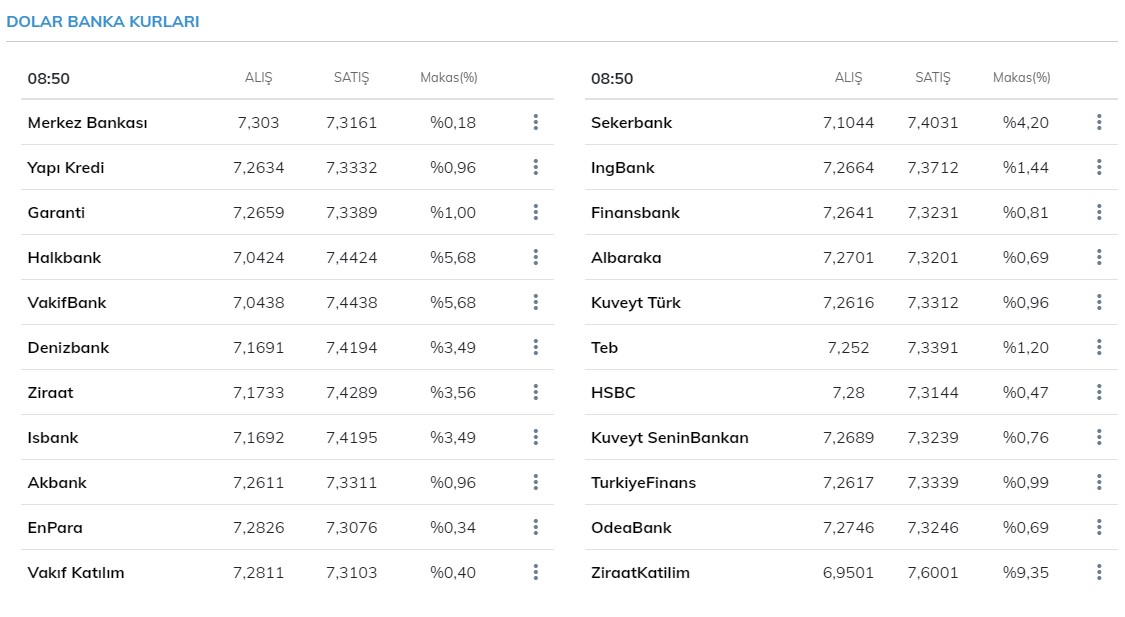This screenshot has height=617, width=1125.
Task: Click the ALIŞ column header in left table
Action: (x=258, y=78)
